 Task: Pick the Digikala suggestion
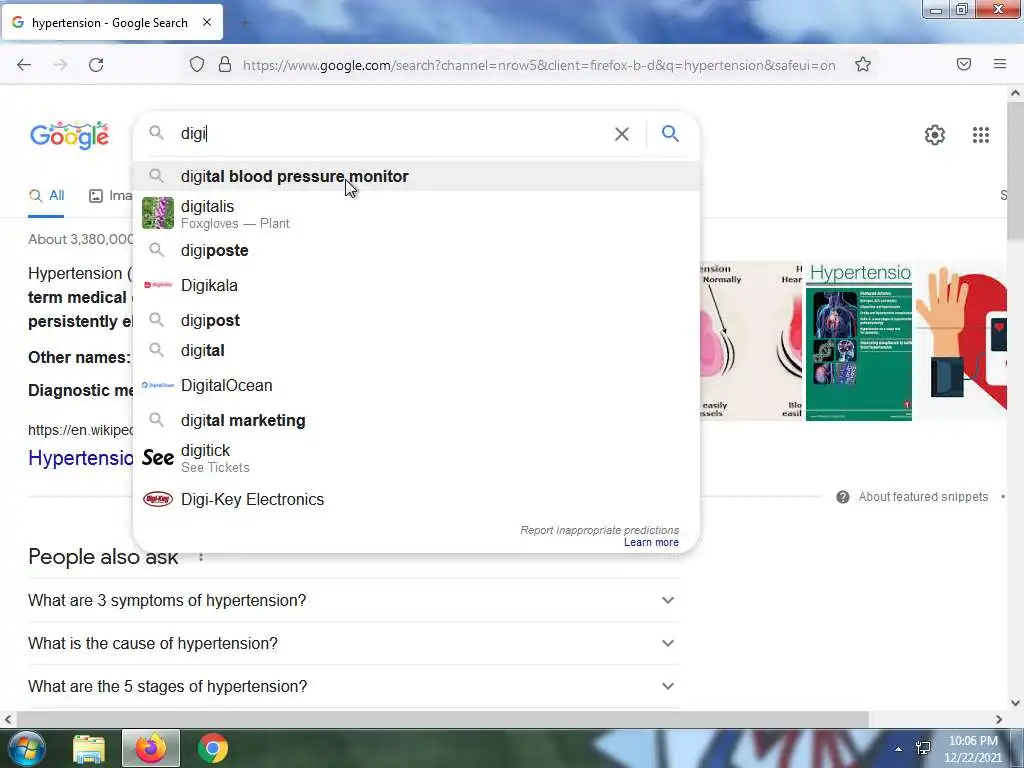point(416,285)
